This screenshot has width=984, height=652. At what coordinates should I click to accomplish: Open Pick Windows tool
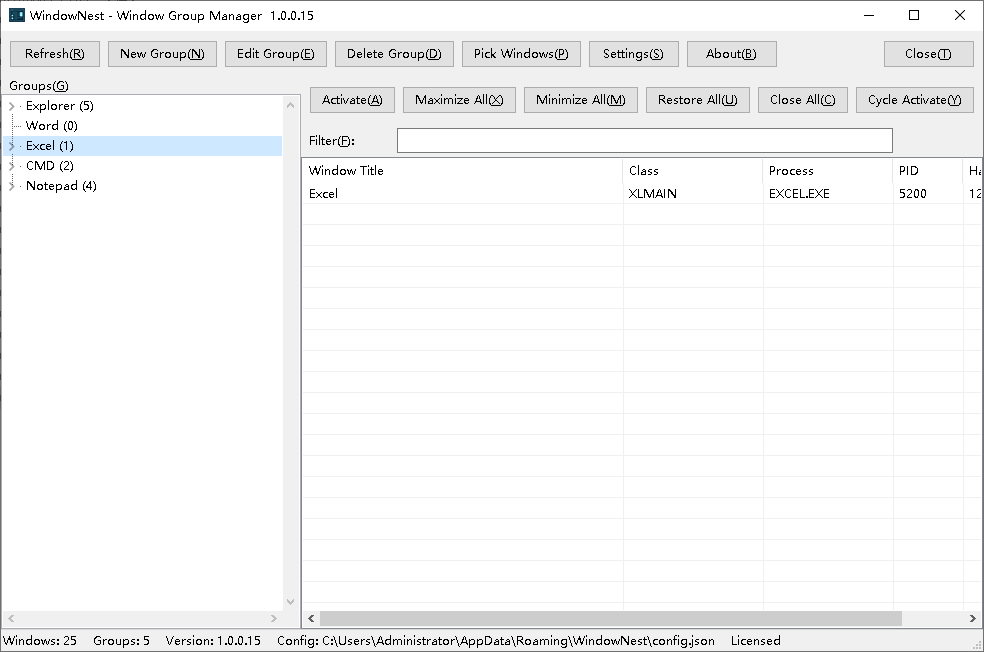(x=521, y=54)
